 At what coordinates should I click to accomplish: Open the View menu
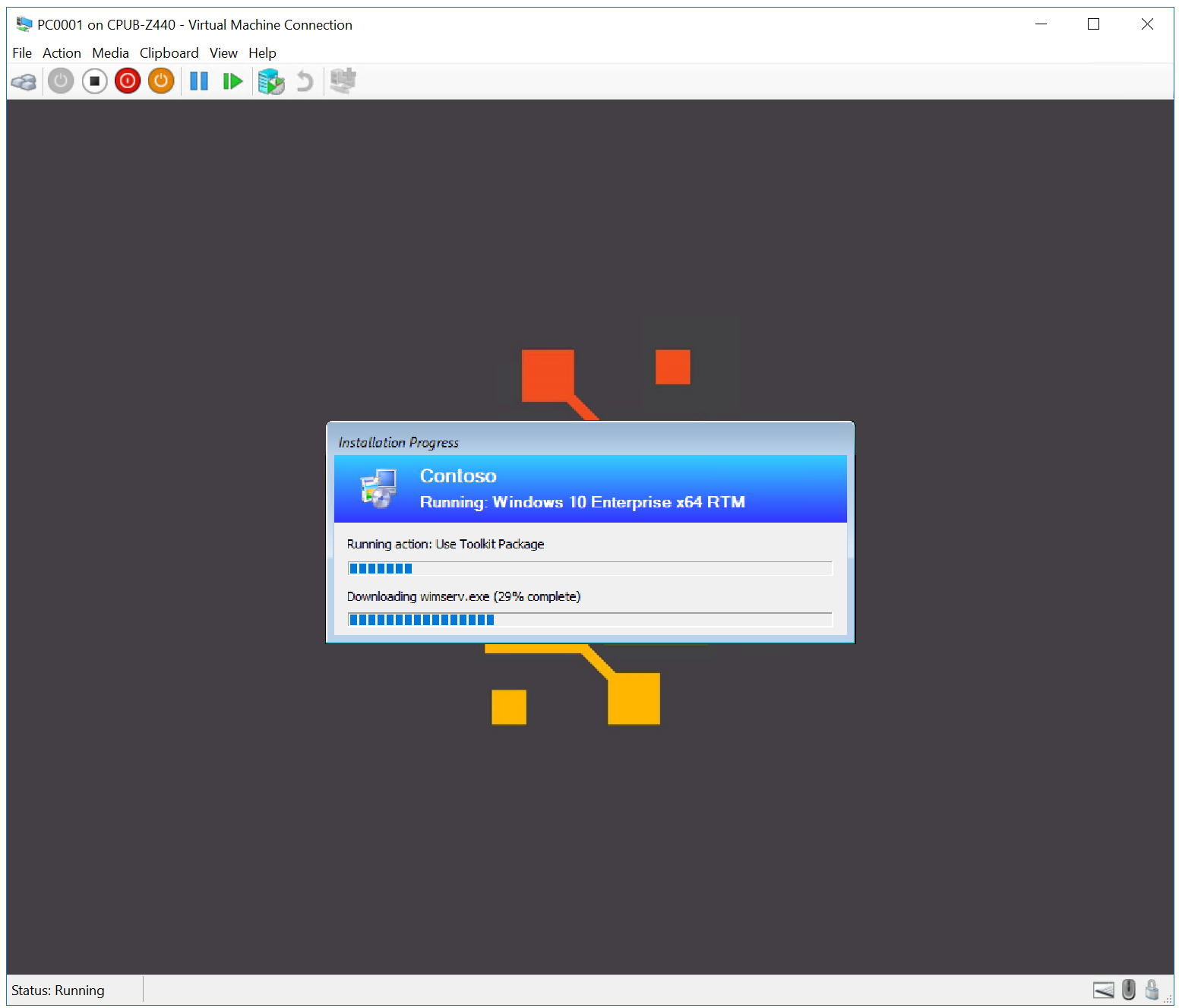click(x=223, y=53)
